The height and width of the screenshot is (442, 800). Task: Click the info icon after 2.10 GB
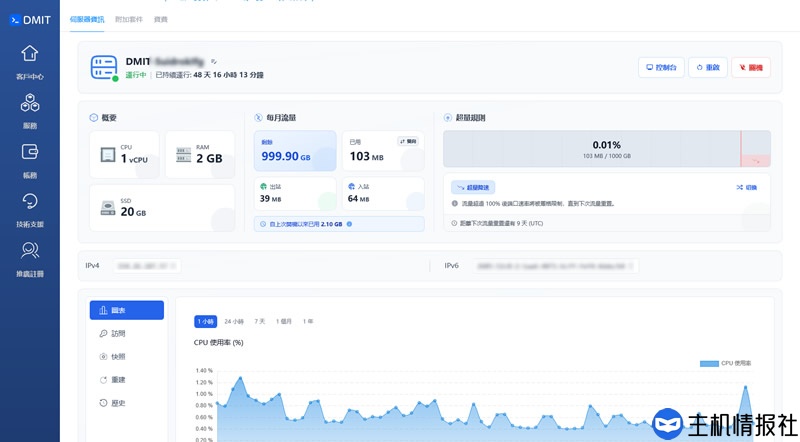pyautogui.click(x=349, y=224)
